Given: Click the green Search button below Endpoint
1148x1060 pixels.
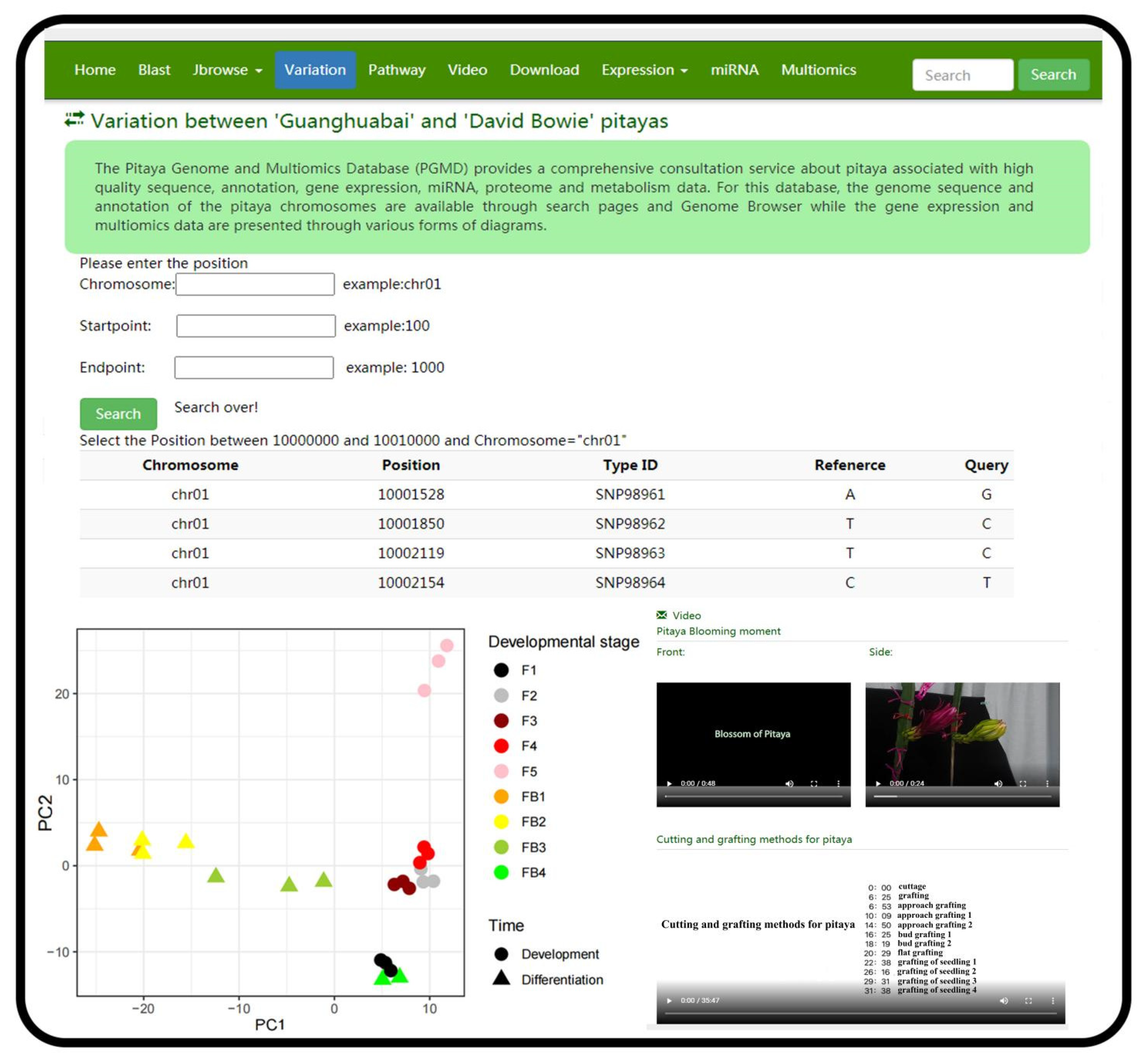Looking at the screenshot, I should tap(118, 414).
